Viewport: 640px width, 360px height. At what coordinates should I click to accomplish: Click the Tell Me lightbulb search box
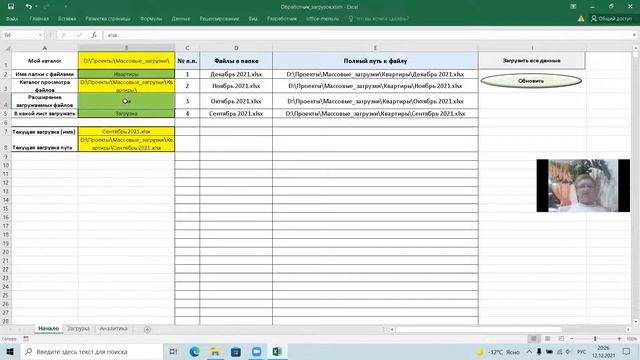pos(378,19)
